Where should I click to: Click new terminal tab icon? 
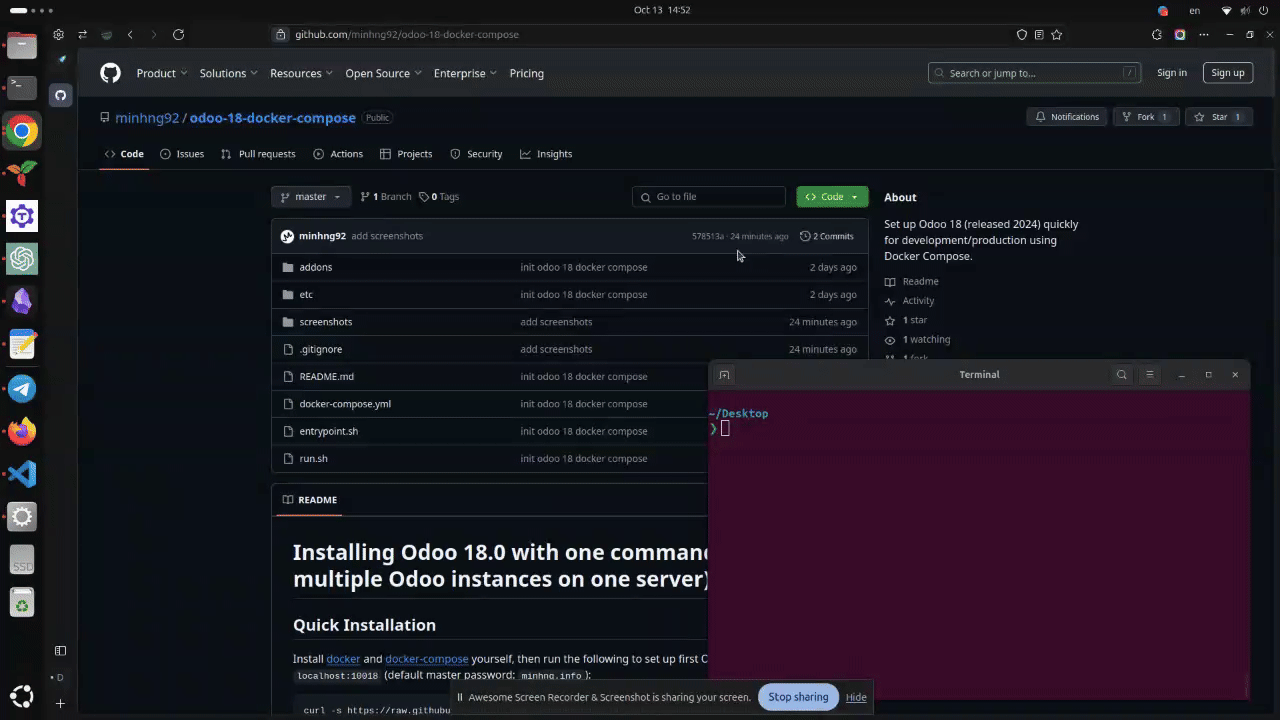tap(725, 374)
